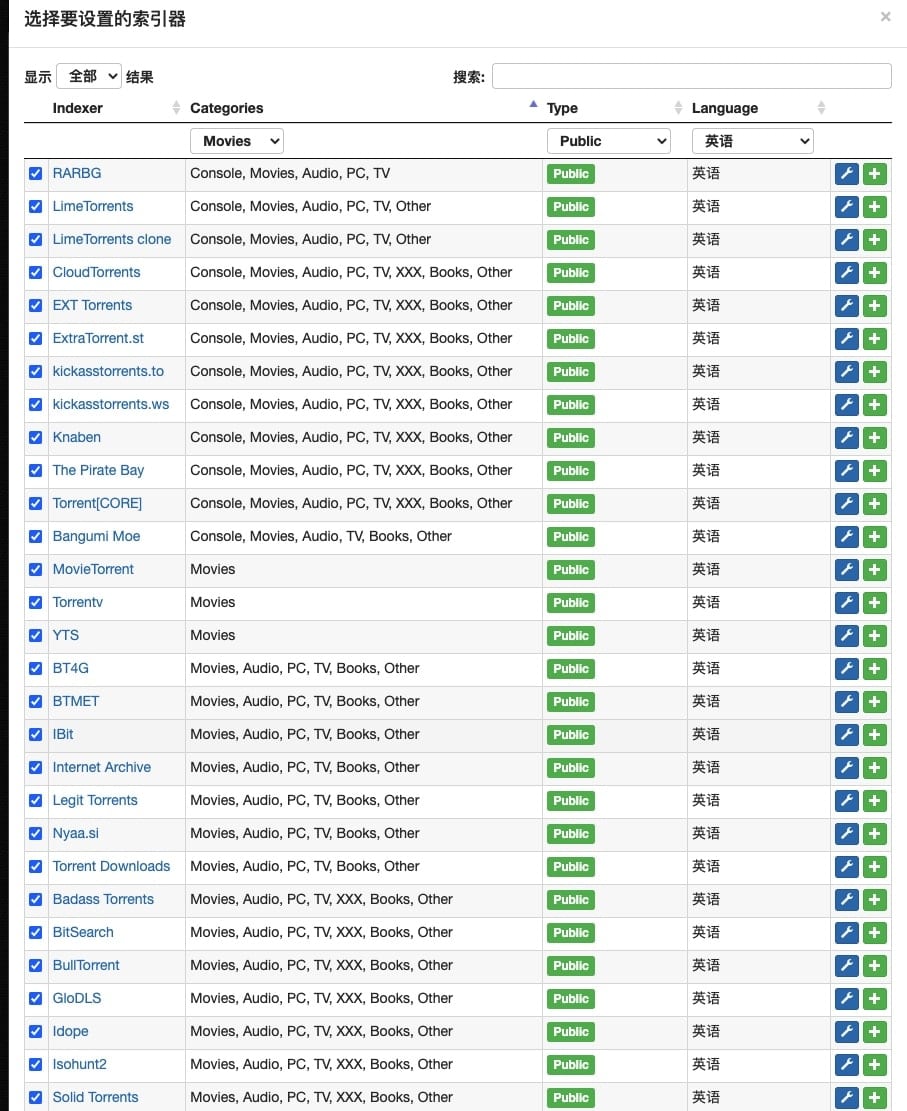
Task: Click the green plus icon for LimeTorrents
Action: (874, 207)
